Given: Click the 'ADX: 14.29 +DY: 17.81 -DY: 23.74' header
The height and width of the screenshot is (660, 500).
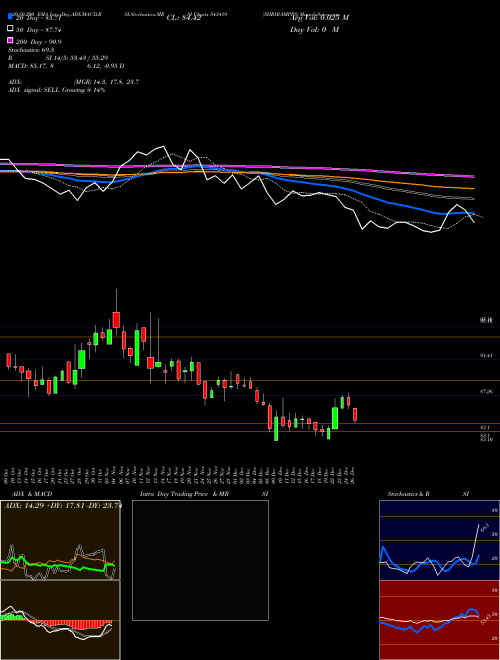Looking at the screenshot, I should tap(62, 505).
